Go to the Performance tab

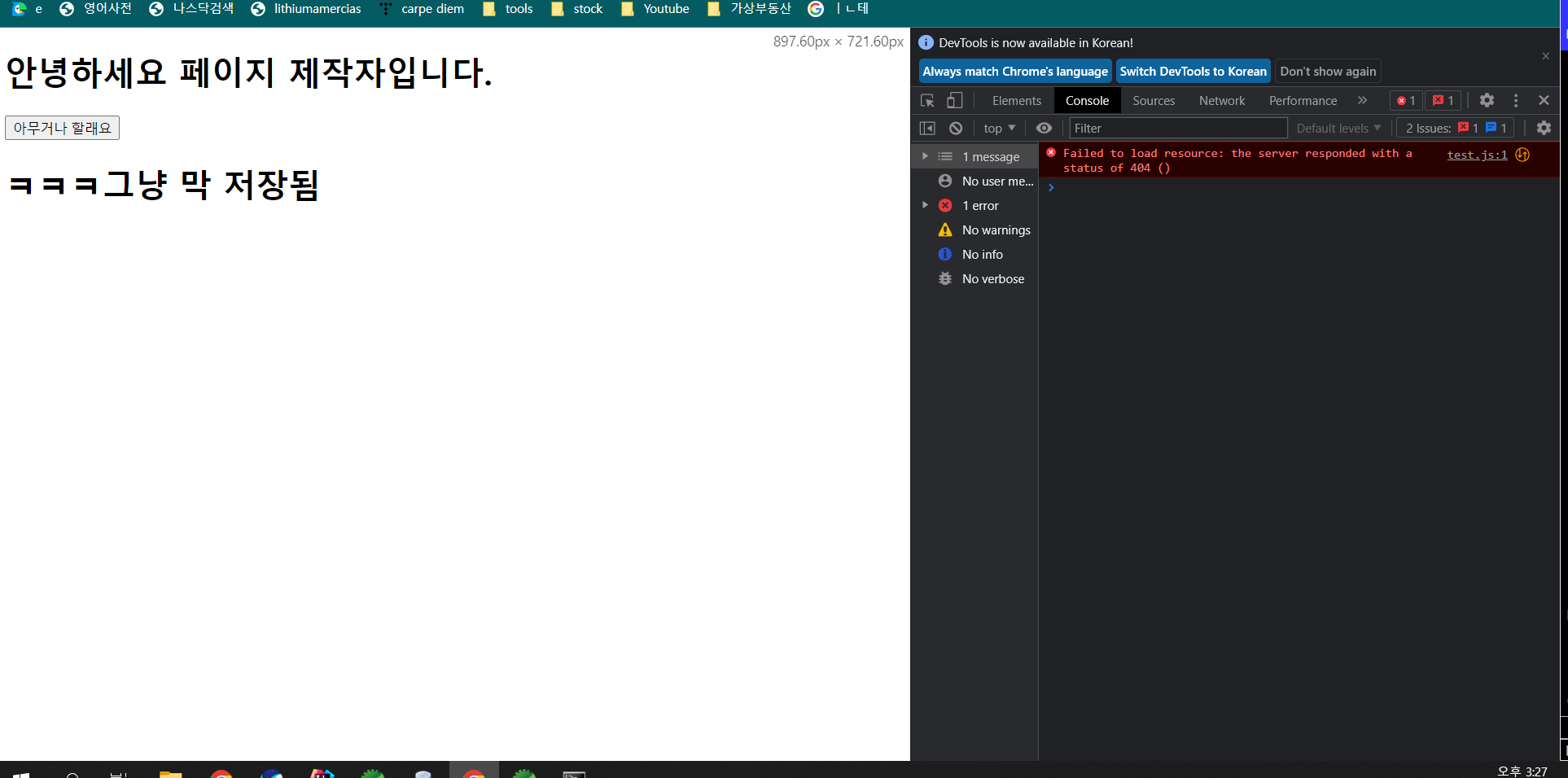[x=1303, y=101]
